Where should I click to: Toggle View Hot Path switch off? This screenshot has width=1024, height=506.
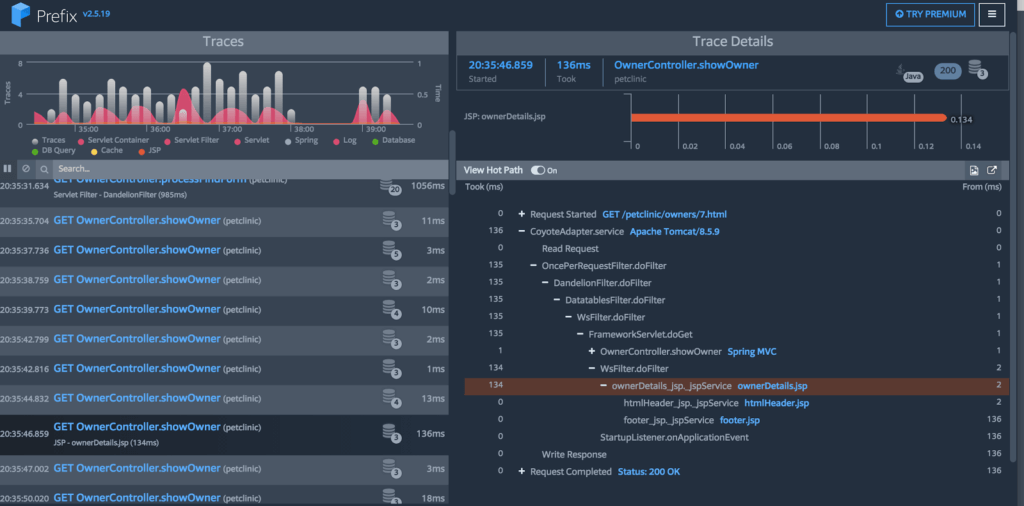[x=538, y=170]
